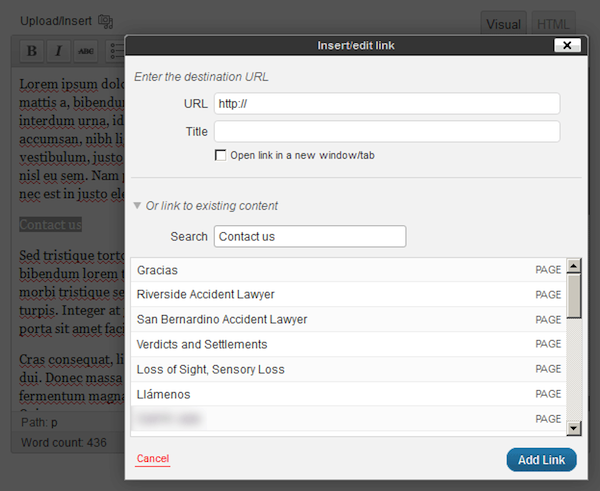Click the Upload/Insert media icon
The width and height of the screenshot is (600, 491).
coord(106,21)
